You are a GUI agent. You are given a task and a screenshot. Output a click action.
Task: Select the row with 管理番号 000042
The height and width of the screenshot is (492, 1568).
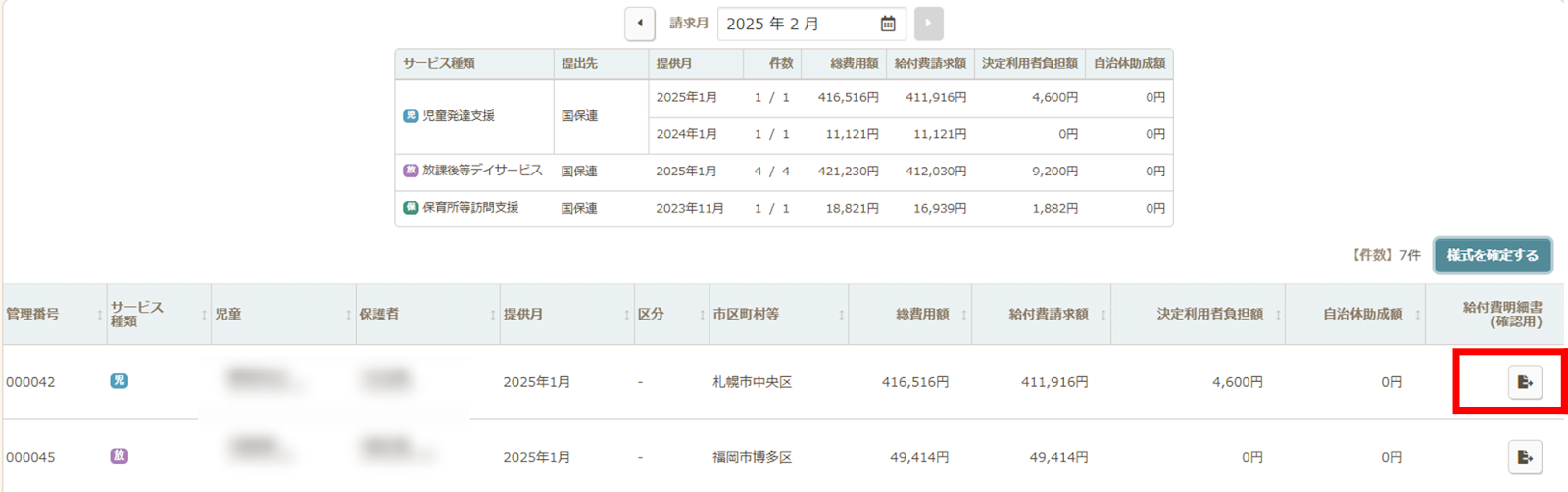pyautogui.click(x=31, y=382)
